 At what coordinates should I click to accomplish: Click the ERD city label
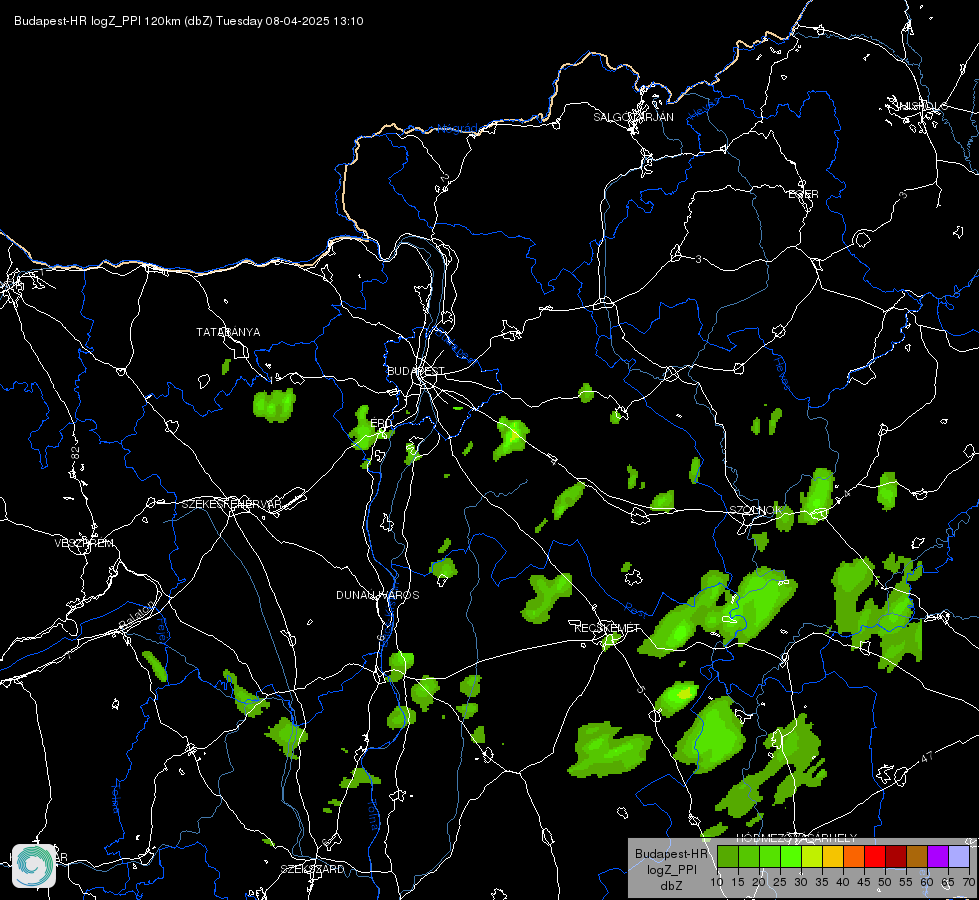[x=381, y=423]
